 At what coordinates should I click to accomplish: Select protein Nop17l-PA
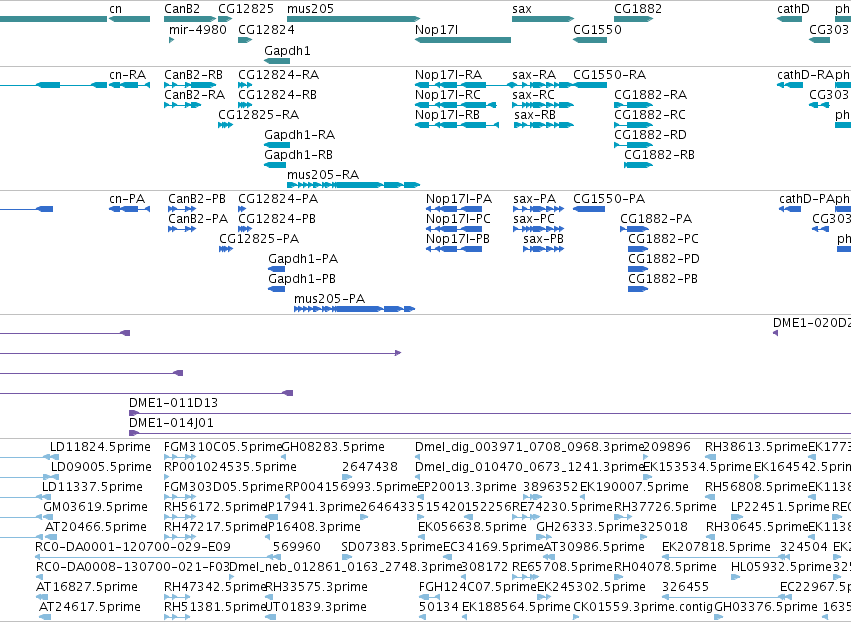tap(459, 199)
